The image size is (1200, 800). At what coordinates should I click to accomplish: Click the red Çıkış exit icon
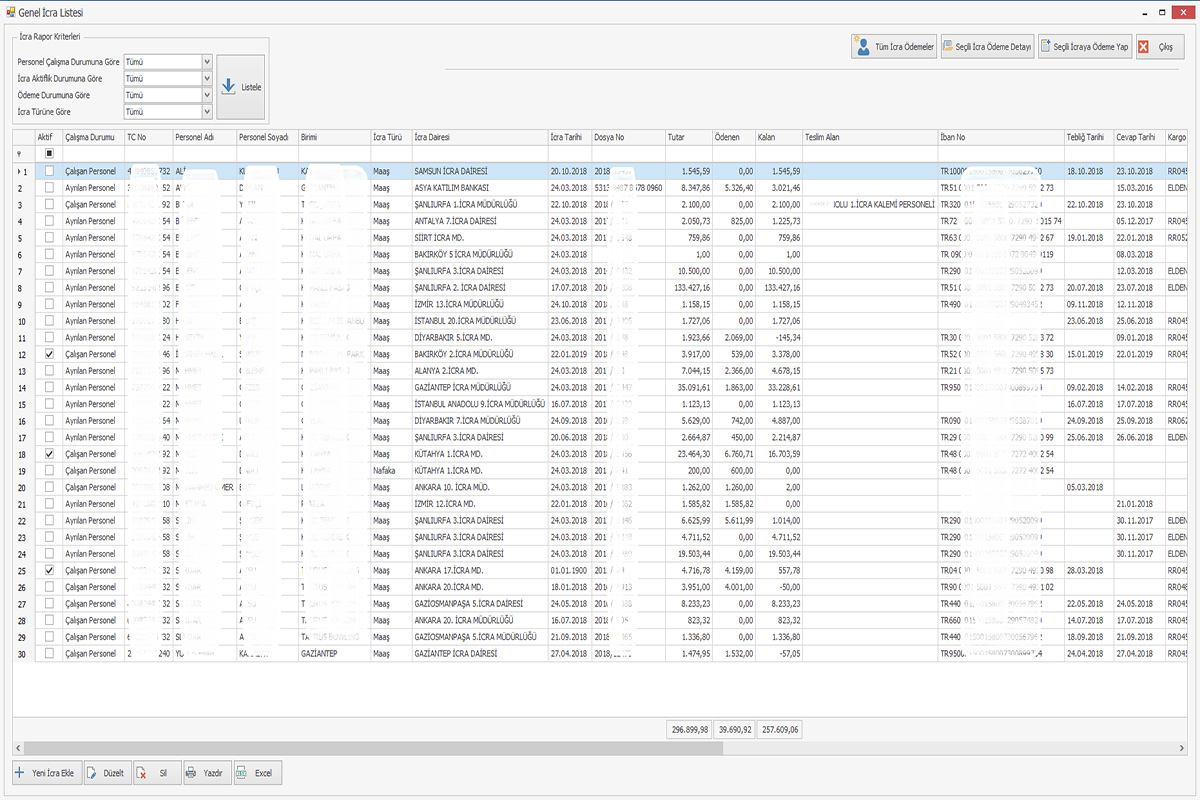pos(1144,47)
